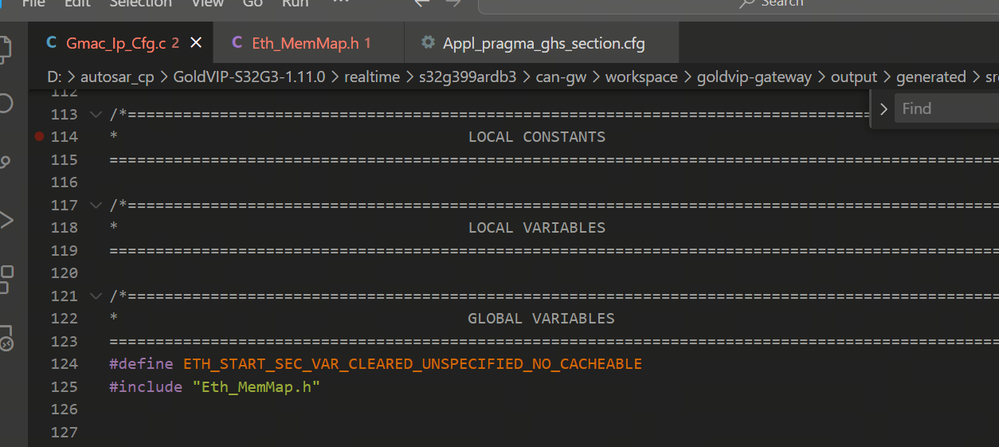
Task: Open the Extensions view
Action: [x=5, y=275]
